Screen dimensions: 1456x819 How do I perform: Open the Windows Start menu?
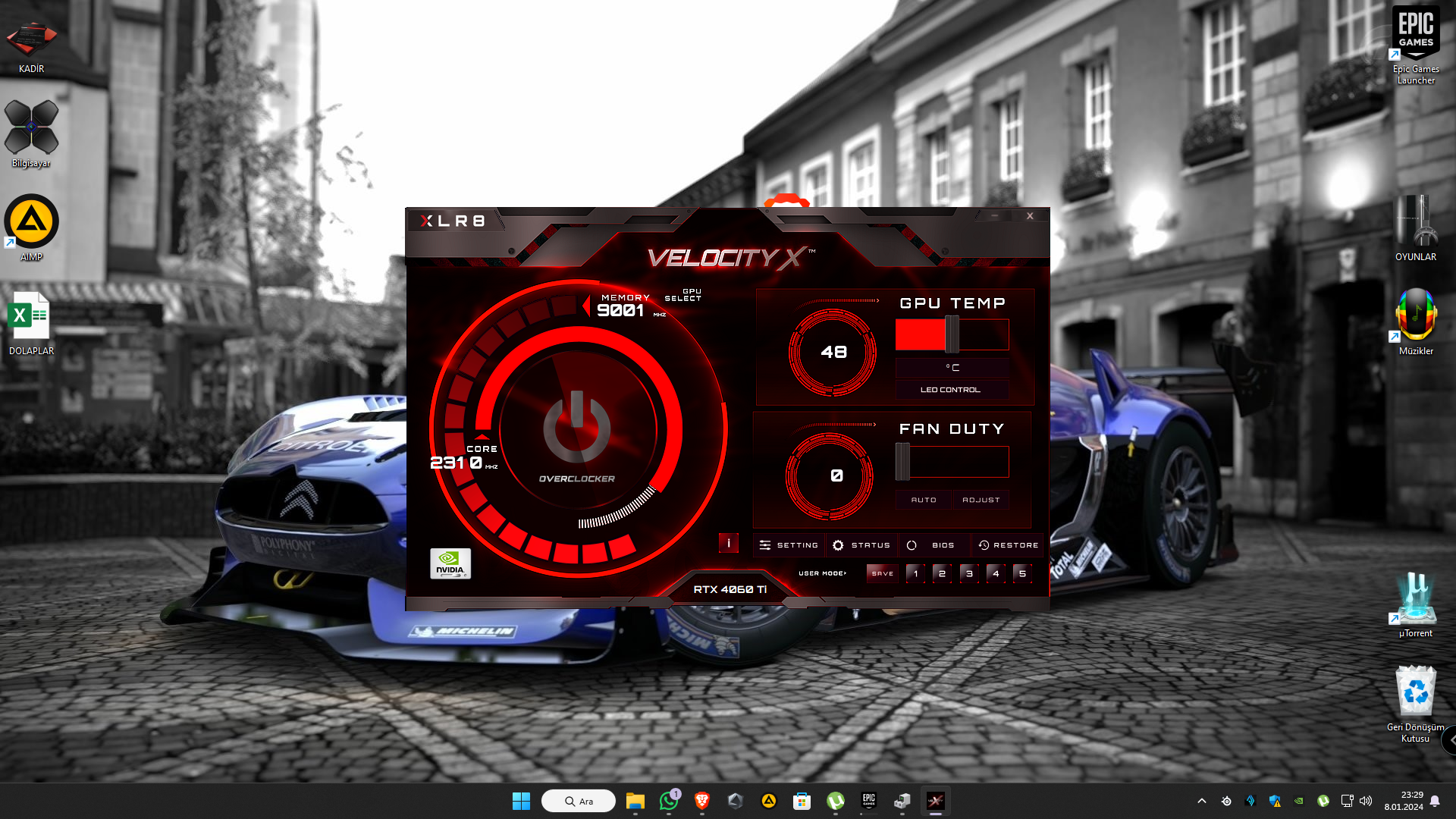point(521,801)
